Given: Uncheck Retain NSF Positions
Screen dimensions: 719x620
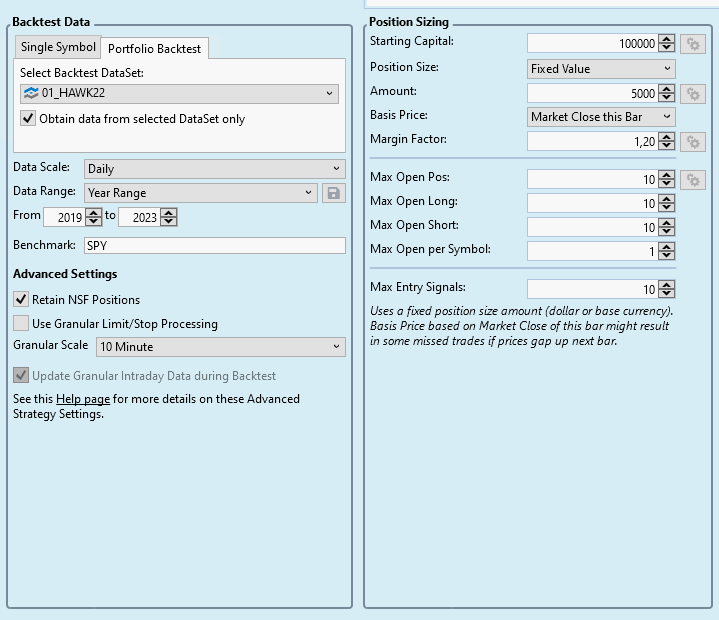Looking at the screenshot, I should [x=21, y=299].
